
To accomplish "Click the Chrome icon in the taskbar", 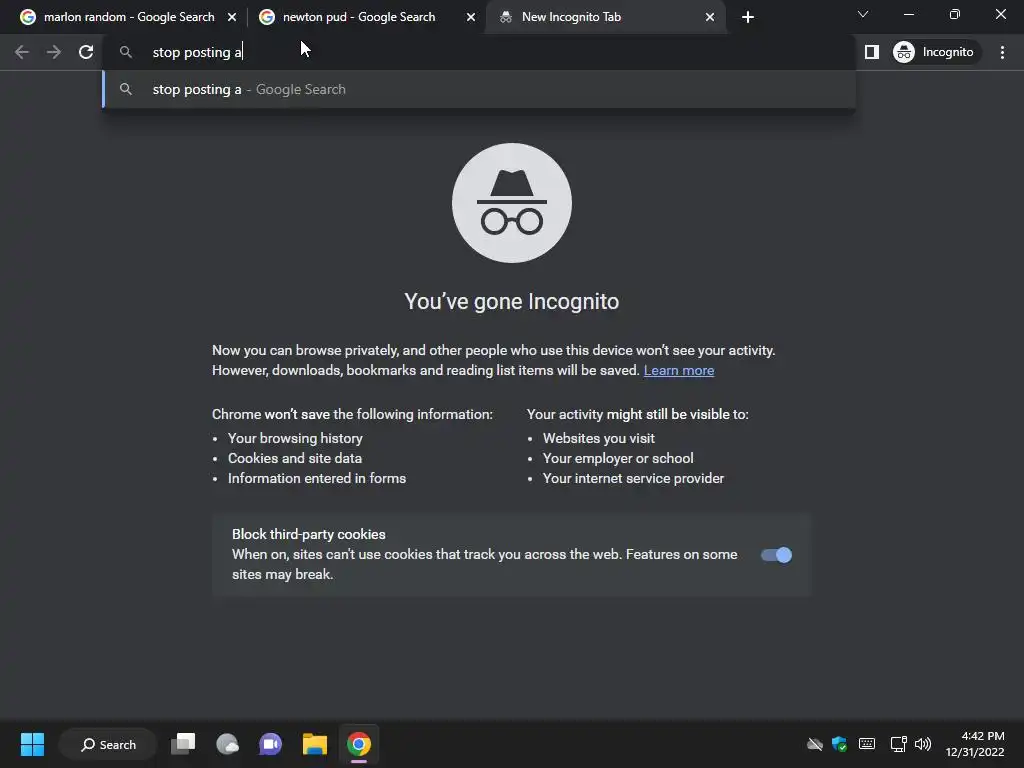I will (x=359, y=744).
